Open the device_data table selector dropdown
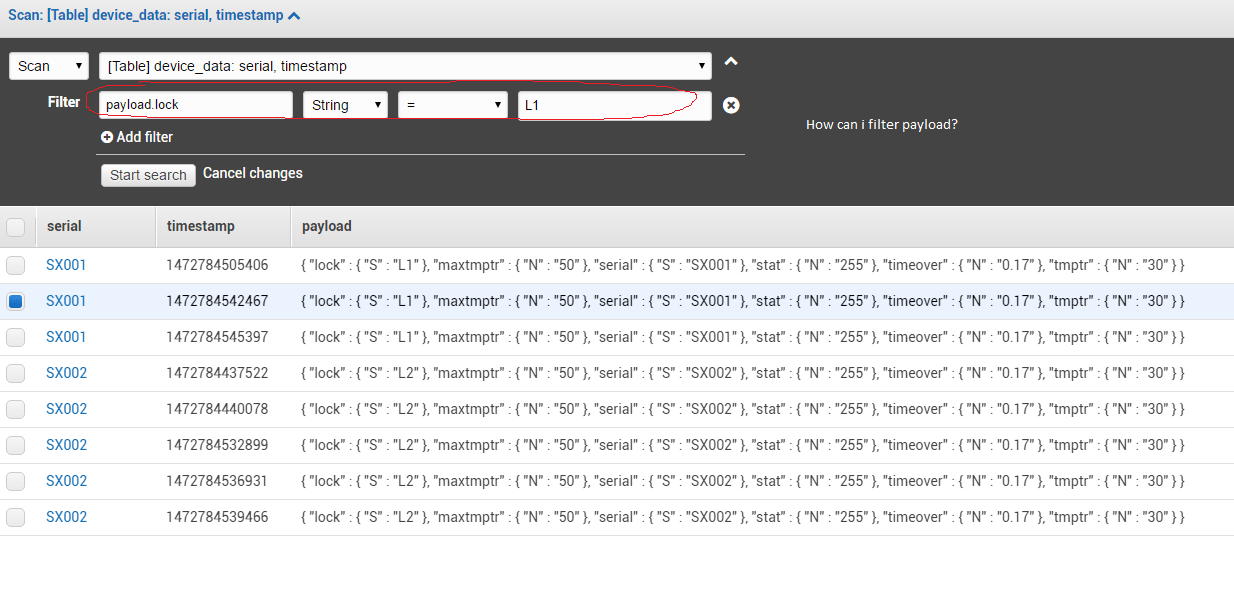Image resolution: width=1234 pixels, height=610 pixels. pyautogui.click(x=404, y=66)
